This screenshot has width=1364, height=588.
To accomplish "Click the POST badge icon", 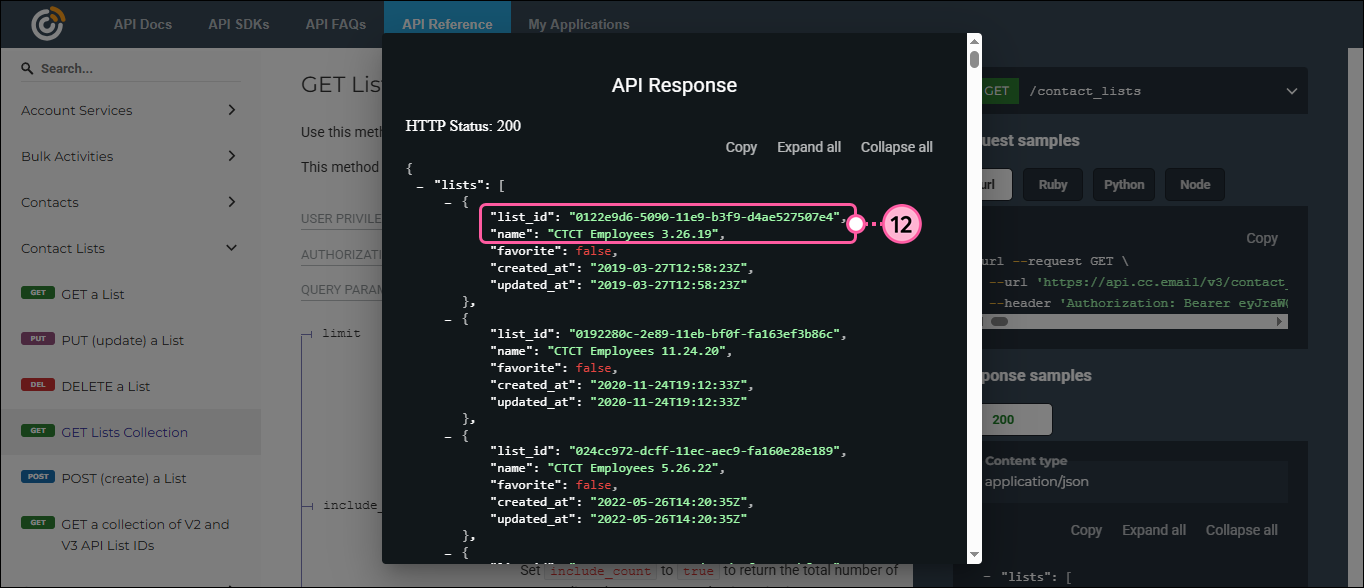I will (x=37, y=477).
